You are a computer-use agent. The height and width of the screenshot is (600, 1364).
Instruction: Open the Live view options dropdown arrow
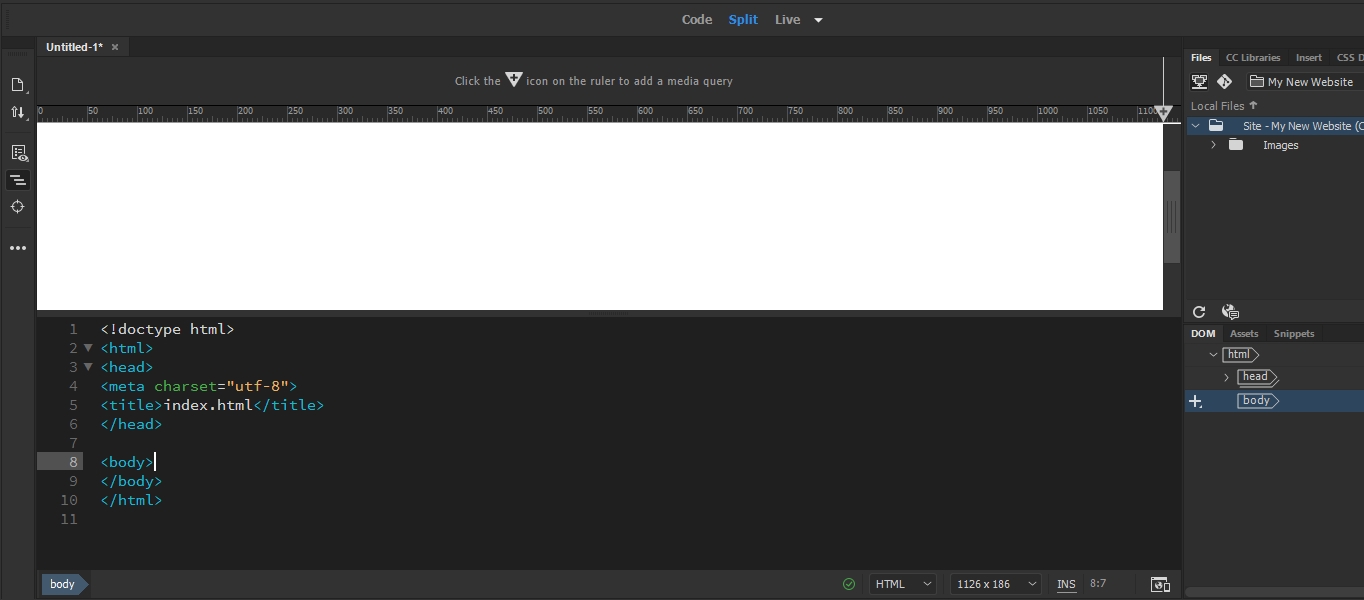[818, 20]
